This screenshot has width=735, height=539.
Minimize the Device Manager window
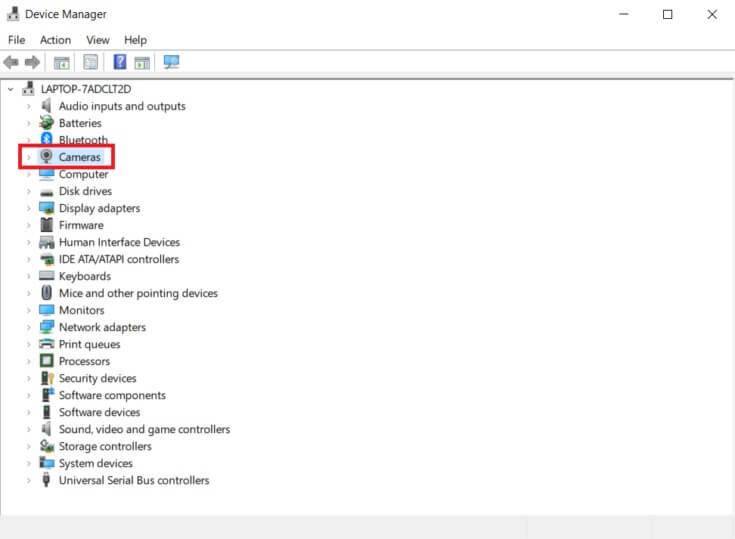pos(623,14)
